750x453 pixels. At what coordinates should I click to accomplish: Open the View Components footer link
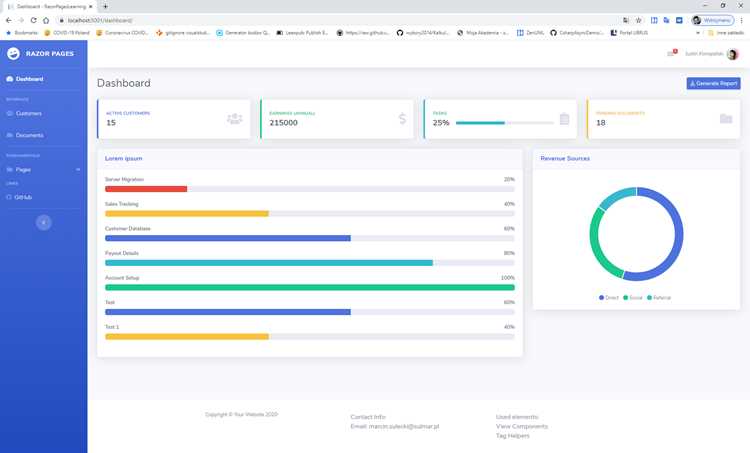pos(522,426)
